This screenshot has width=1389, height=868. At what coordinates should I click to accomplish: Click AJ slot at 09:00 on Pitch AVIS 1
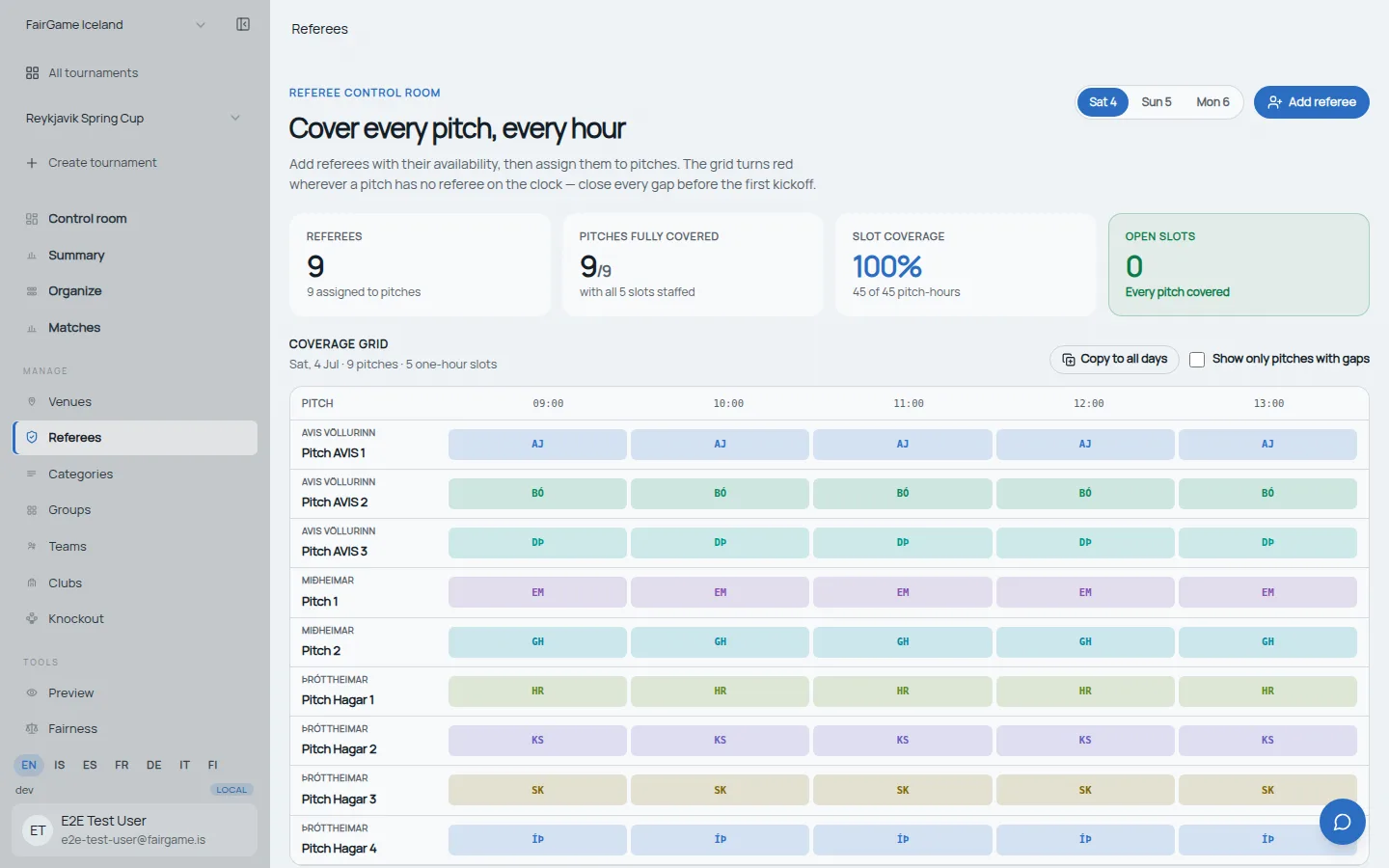(x=537, y=445)
